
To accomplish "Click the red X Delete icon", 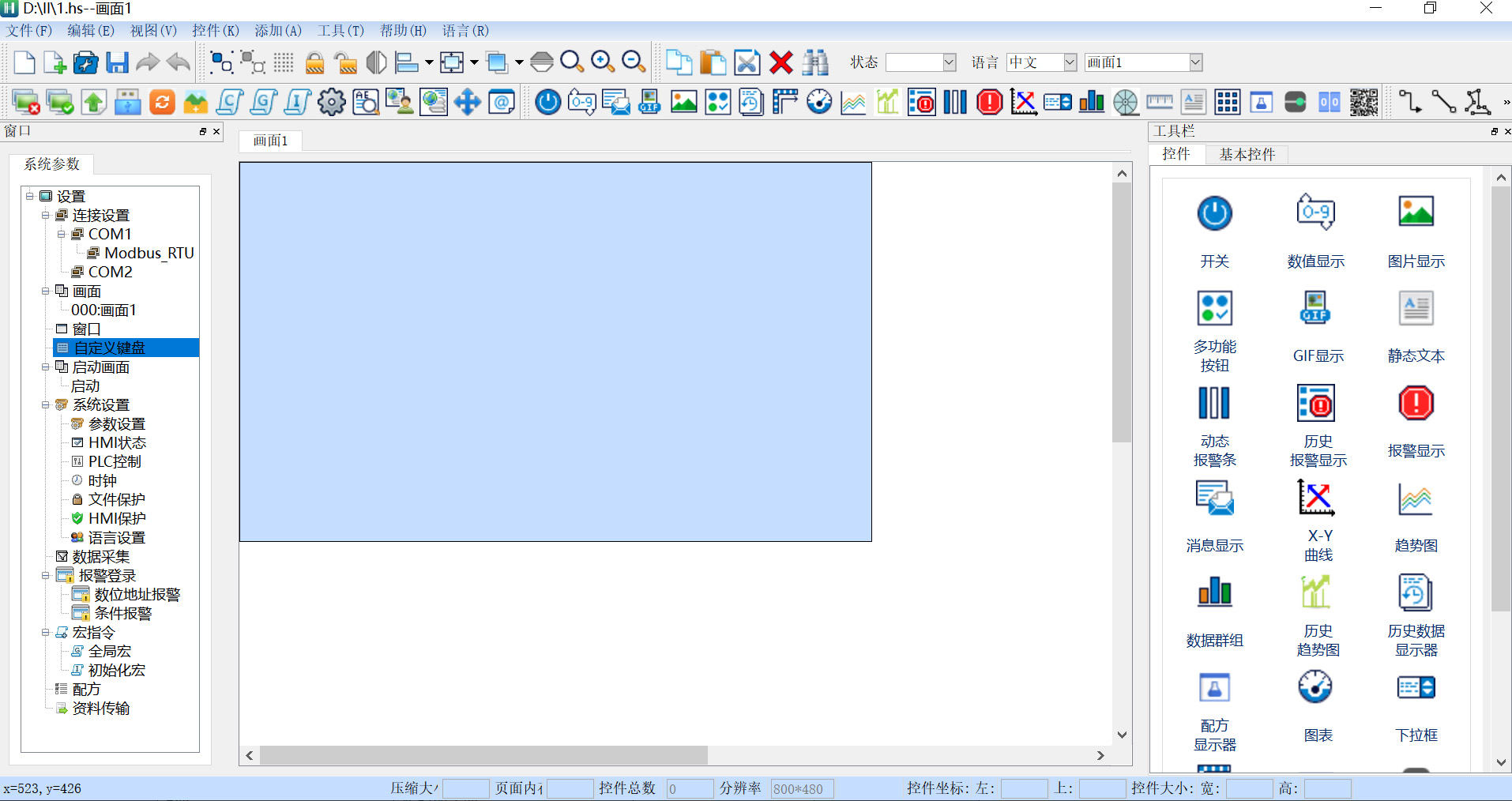I will point(781,62).
